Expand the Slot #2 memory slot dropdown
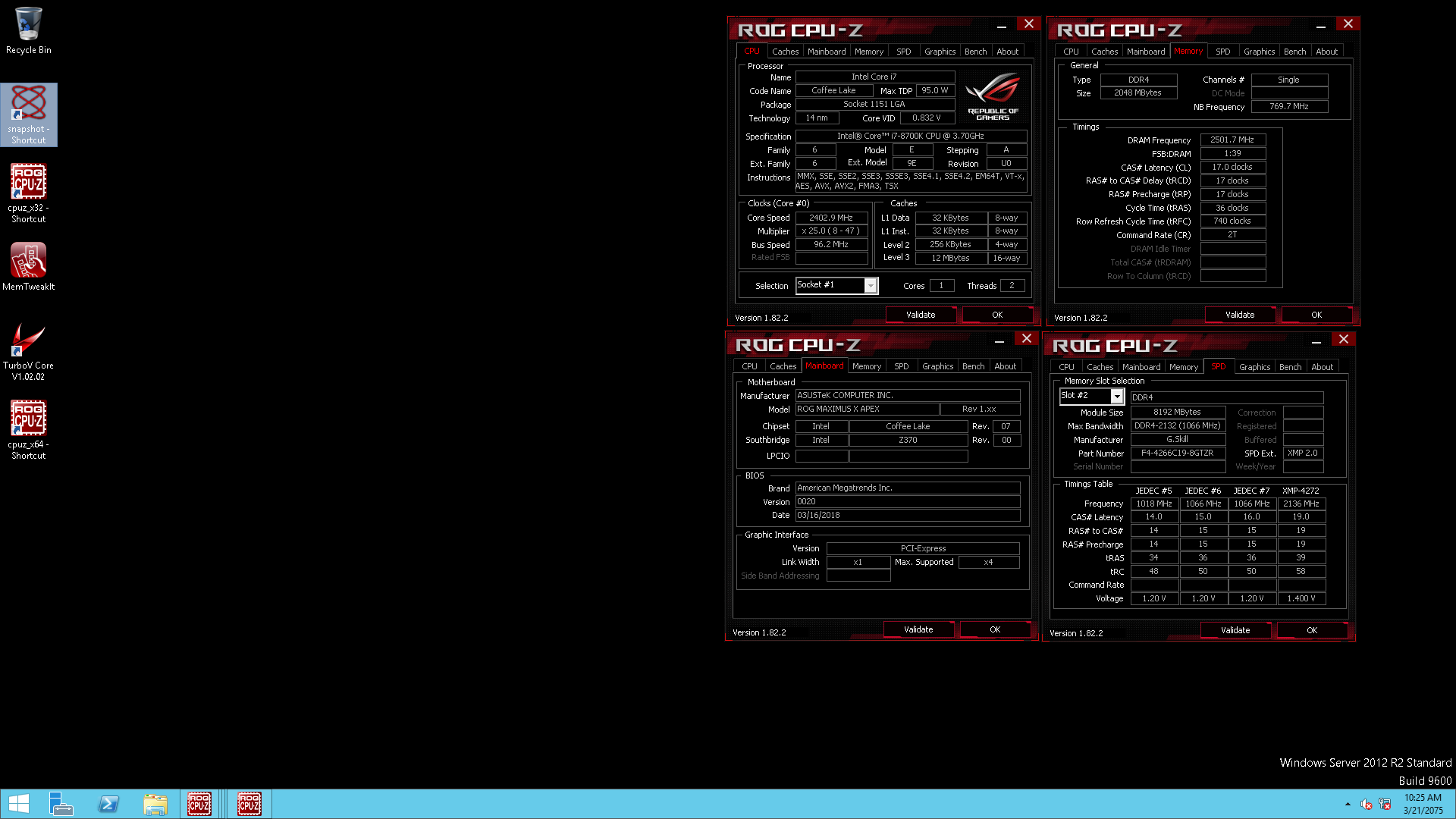 coord(1117,396)
